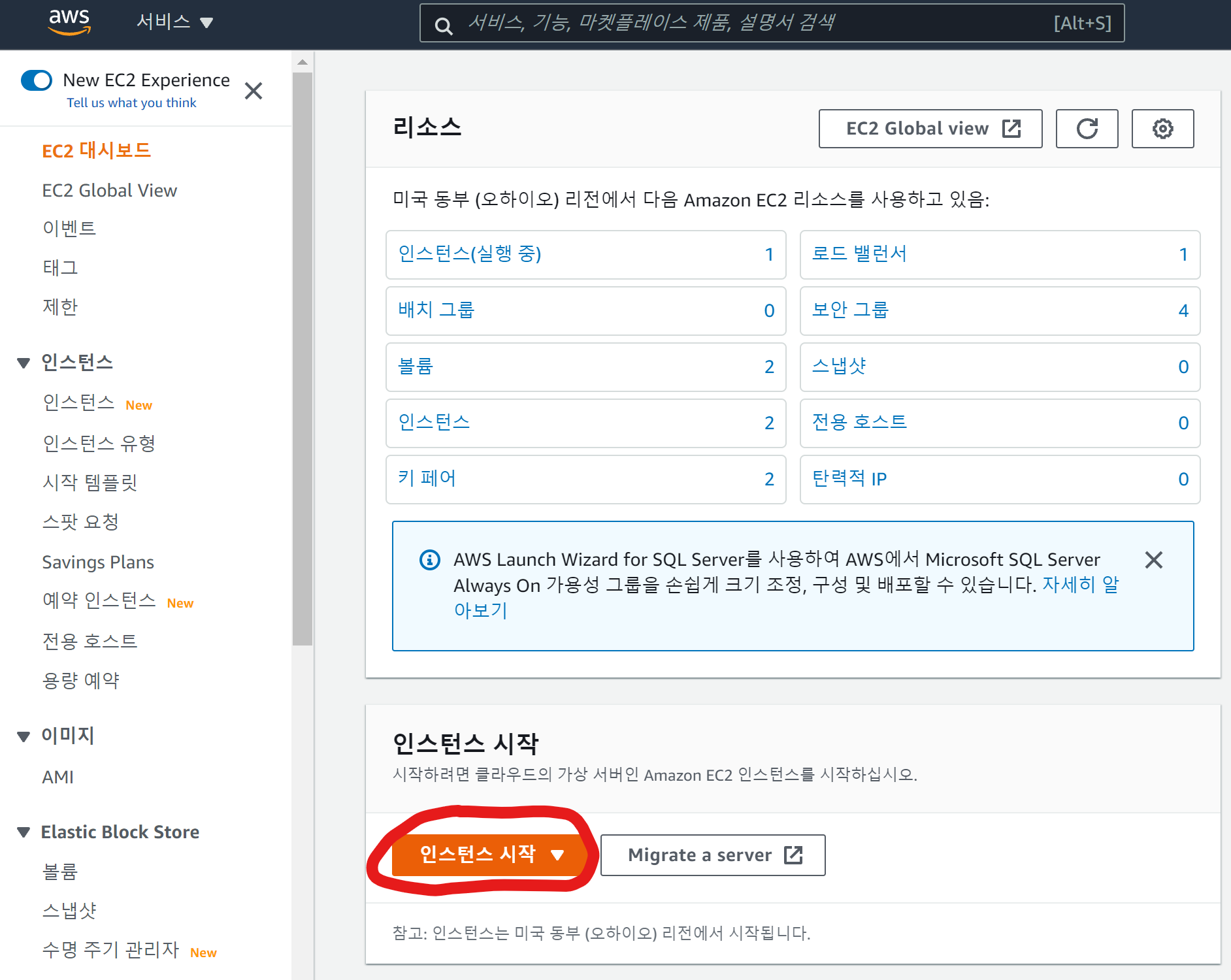This screenshot has width=1231, height=980.
Task: Open 키 페어 resource card
Action: [x=586, y=480]
